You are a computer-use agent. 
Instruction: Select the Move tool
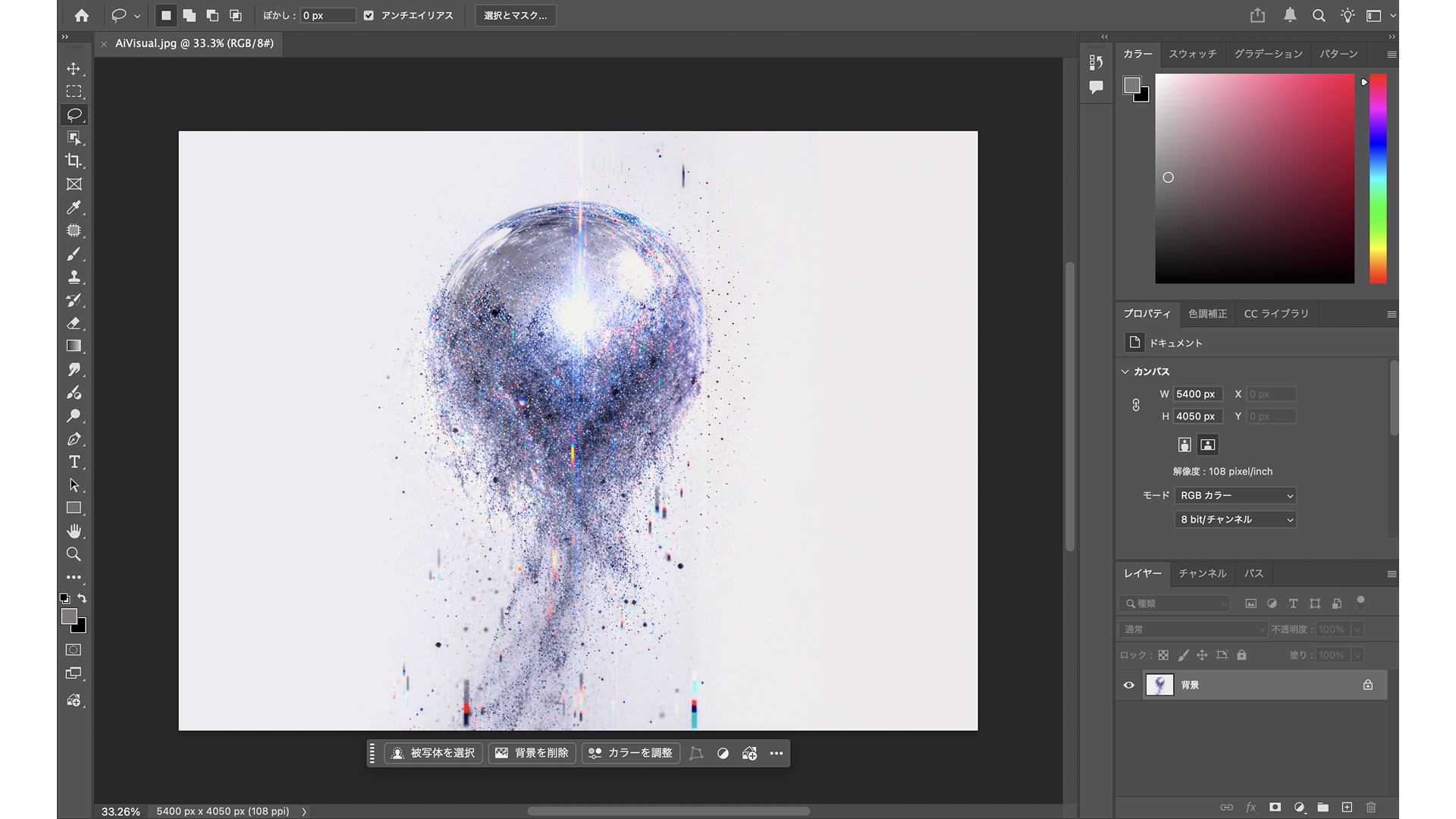click(x=74, y=69)
